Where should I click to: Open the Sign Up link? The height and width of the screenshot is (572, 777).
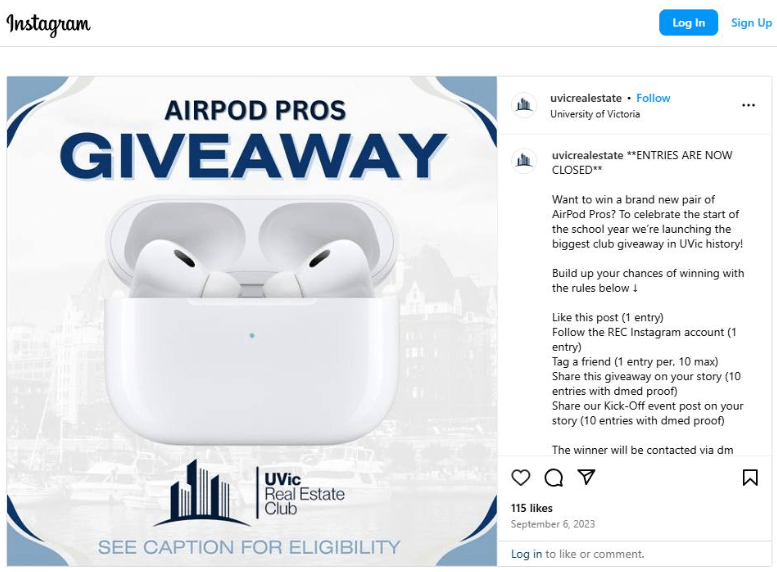[751, 23]
